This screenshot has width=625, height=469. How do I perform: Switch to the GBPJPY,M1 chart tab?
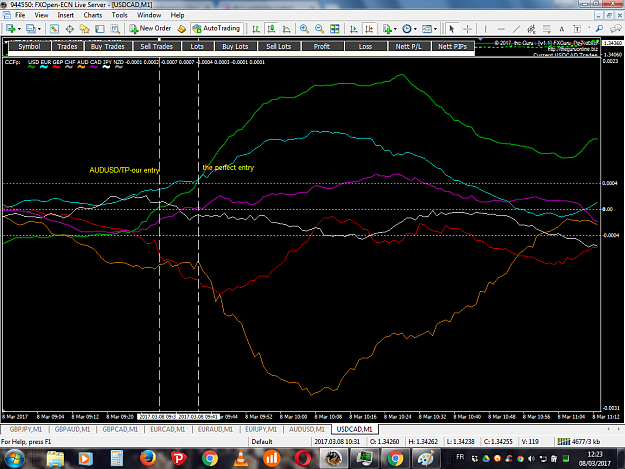tap(26, 429)
